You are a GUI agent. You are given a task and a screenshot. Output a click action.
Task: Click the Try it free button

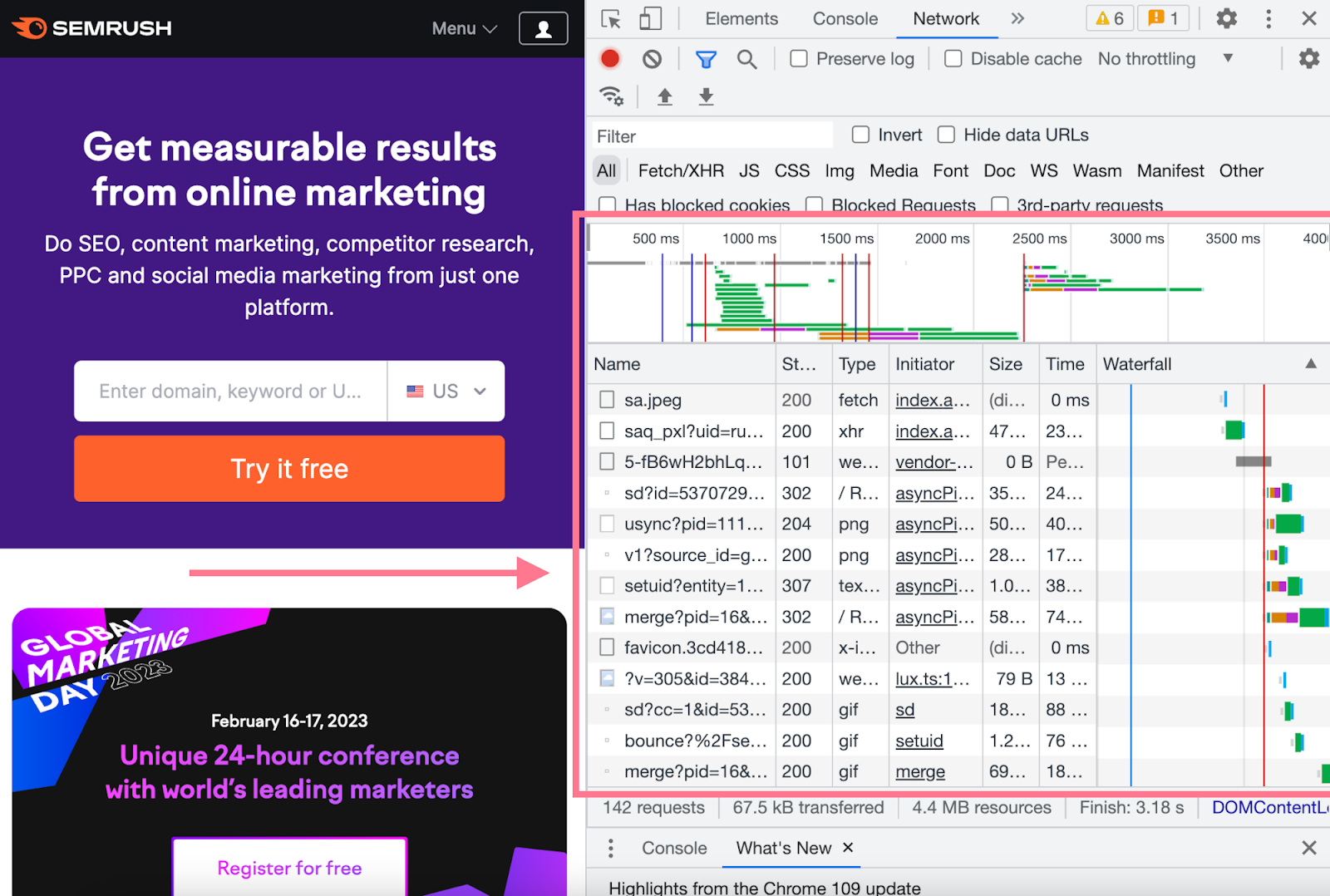click(x=289, y=469)
